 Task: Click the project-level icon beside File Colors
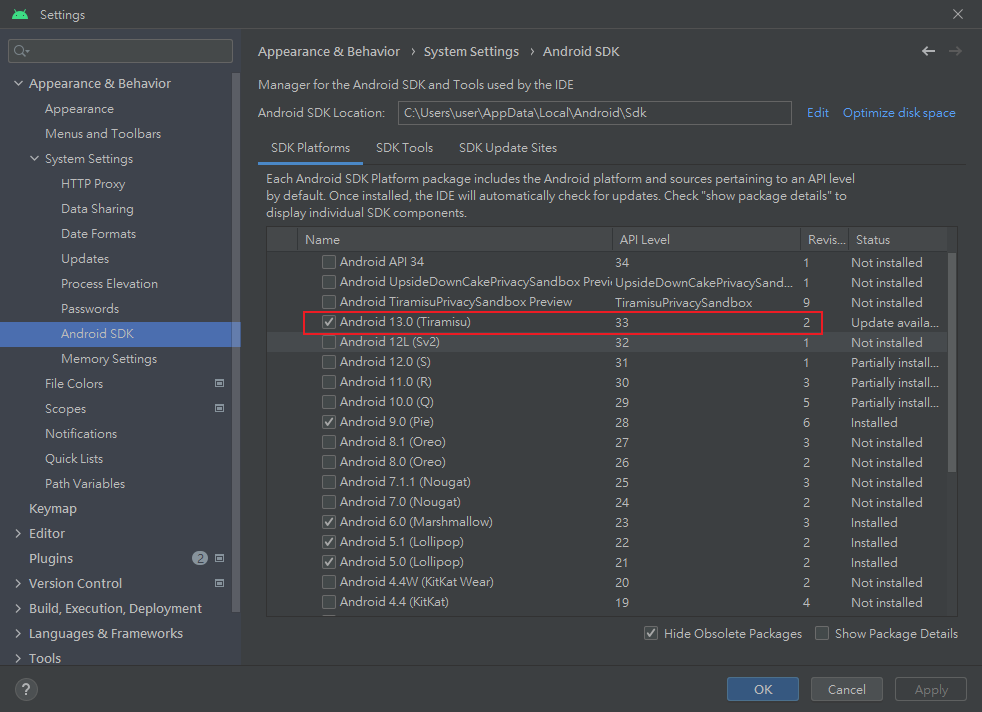click(x=220, y=383)
